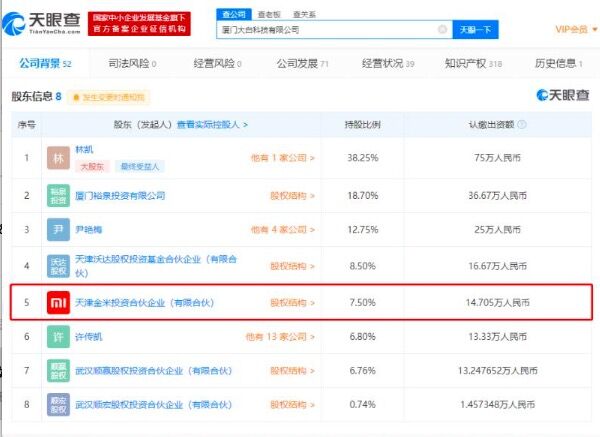Select the 7.50% shareholding cell
The image size is (600, 437).
[x=362, y=303]
